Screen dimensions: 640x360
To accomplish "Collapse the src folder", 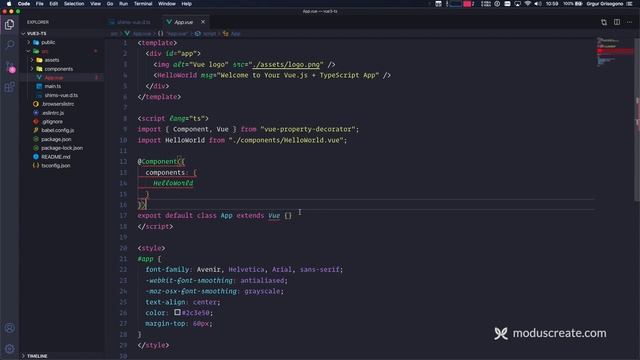I will [x=62, y=51].
